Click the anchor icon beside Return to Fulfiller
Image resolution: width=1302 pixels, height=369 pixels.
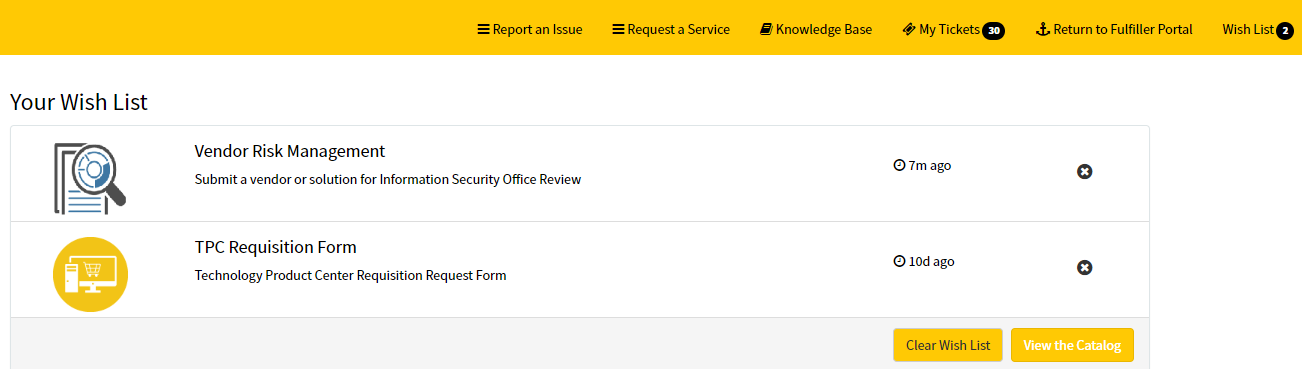(x=1043, y=30)
